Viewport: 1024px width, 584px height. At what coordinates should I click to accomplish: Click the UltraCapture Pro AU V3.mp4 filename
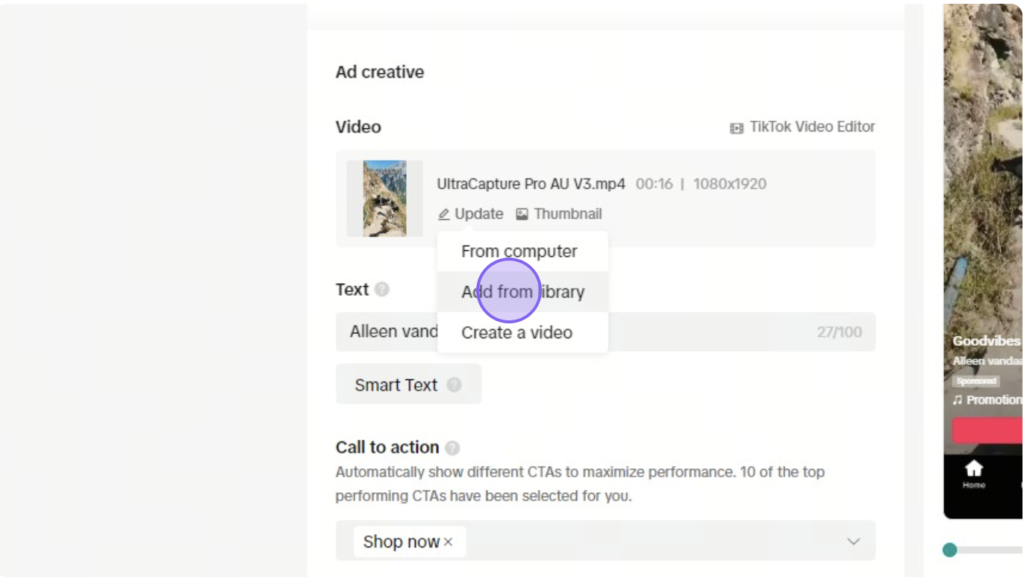click(x=530, y=184)
